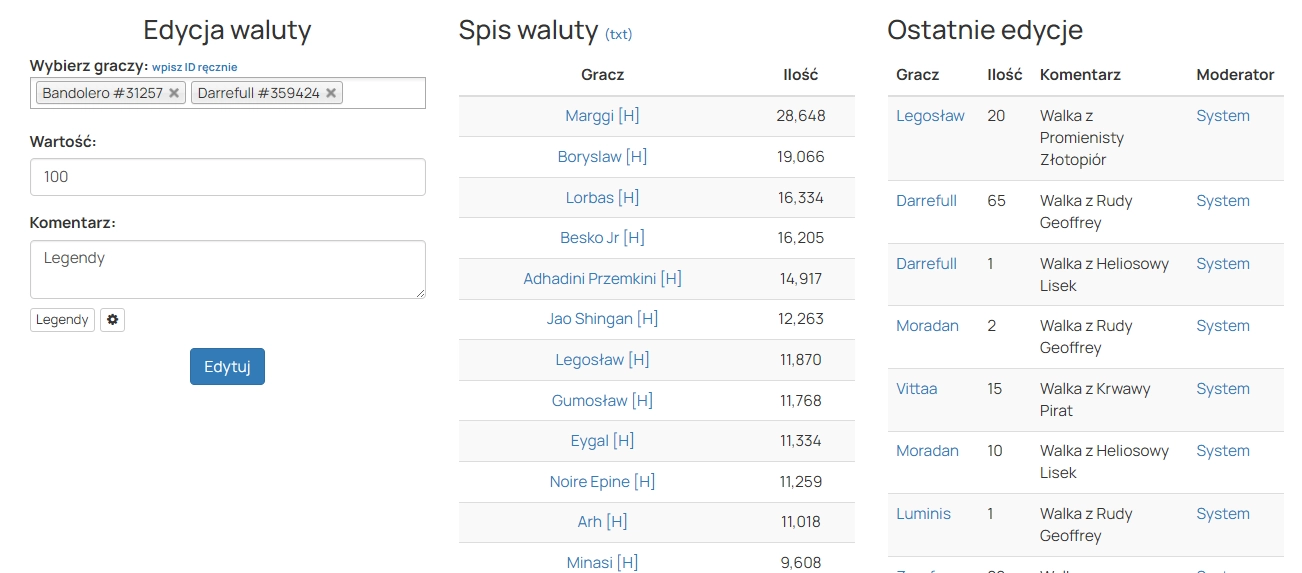Viewport: 1302px width, 573px height.
Task: Remove Bandolero #31257 tag
Action: (x=174, y=93)
